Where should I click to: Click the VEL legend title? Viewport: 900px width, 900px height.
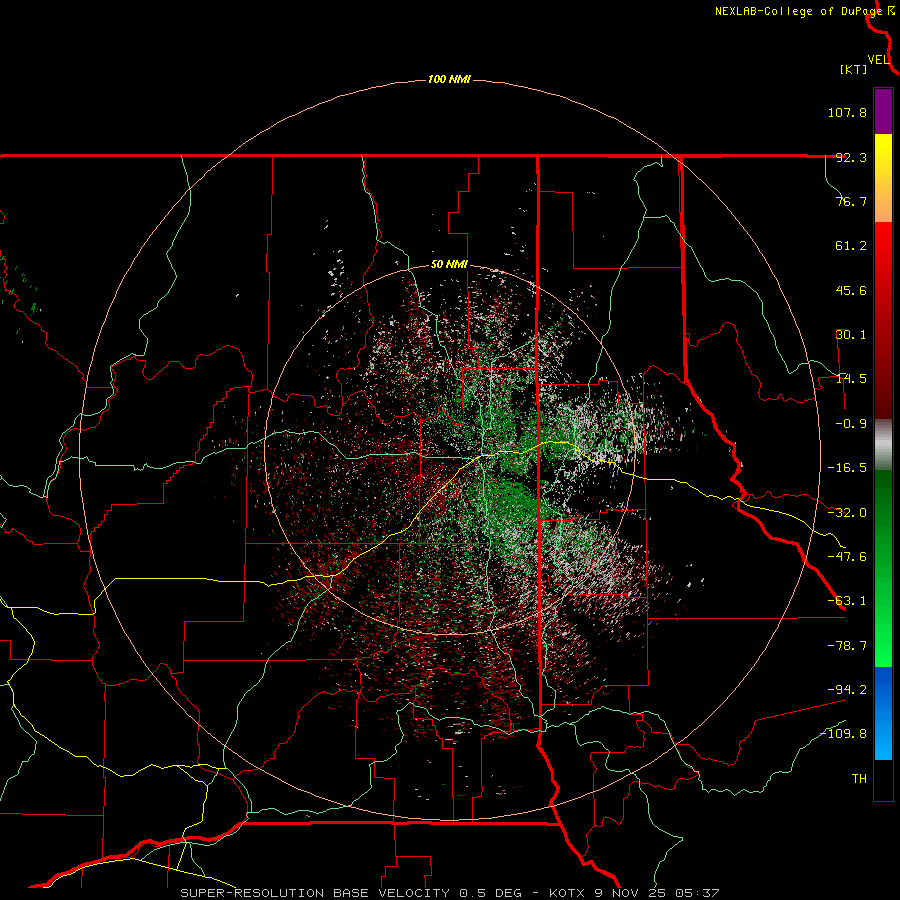pos(879,60)
